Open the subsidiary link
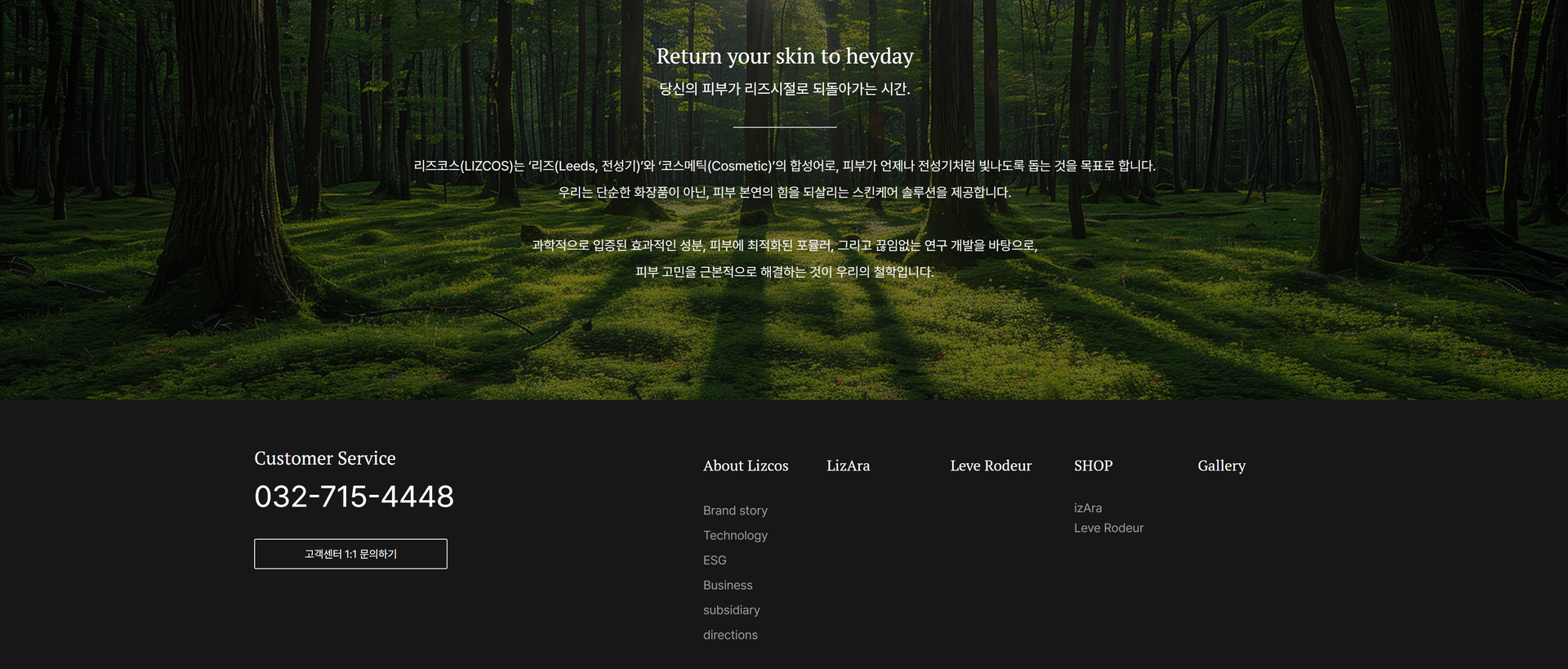 click(x=731, y=610)
